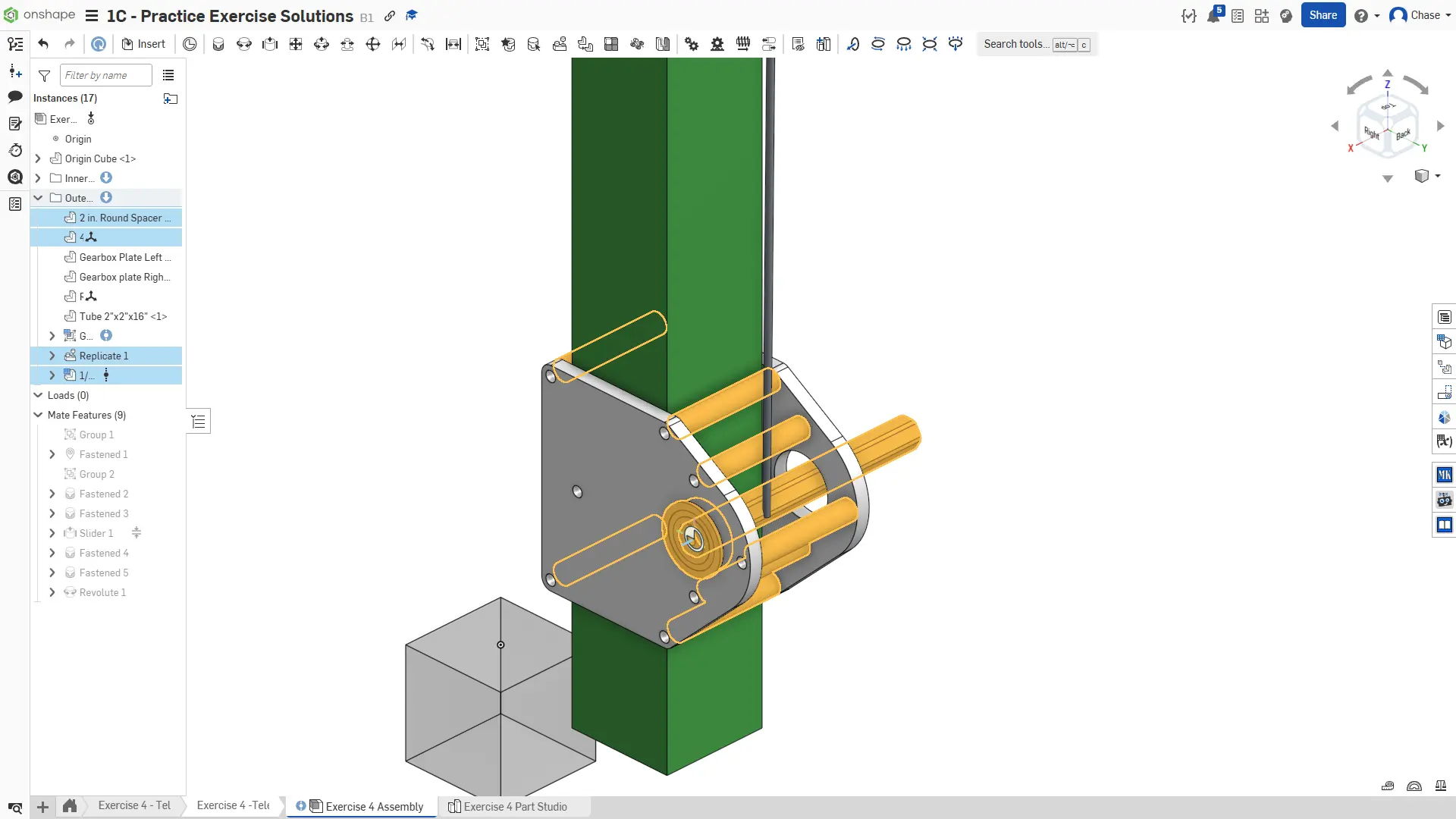Switch to Exercise 4 Assembly tab
This screenshot has width=1456, height=819.
tap(374, 806)
